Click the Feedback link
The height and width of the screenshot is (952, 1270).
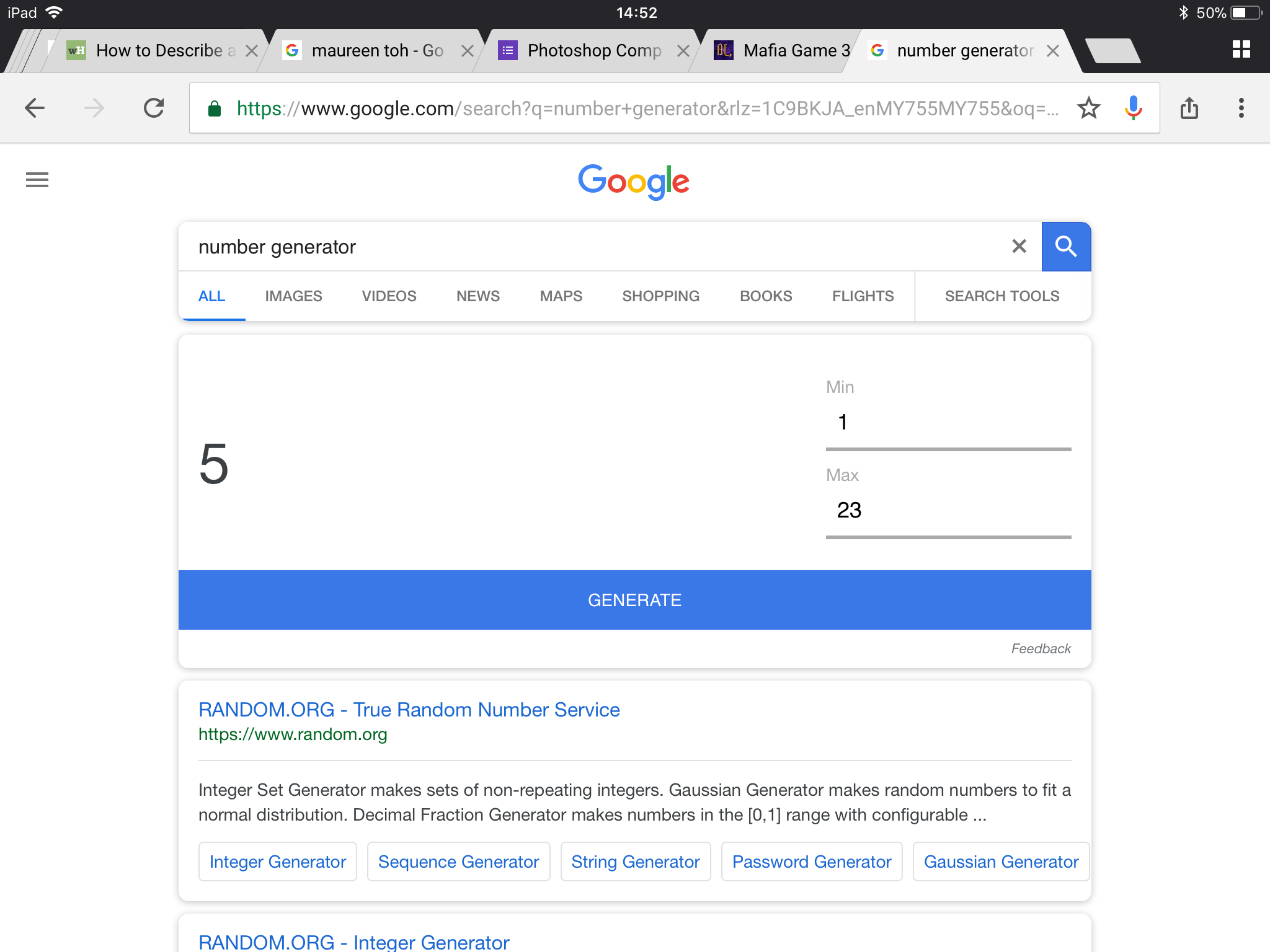click(x=1041, y=648)
